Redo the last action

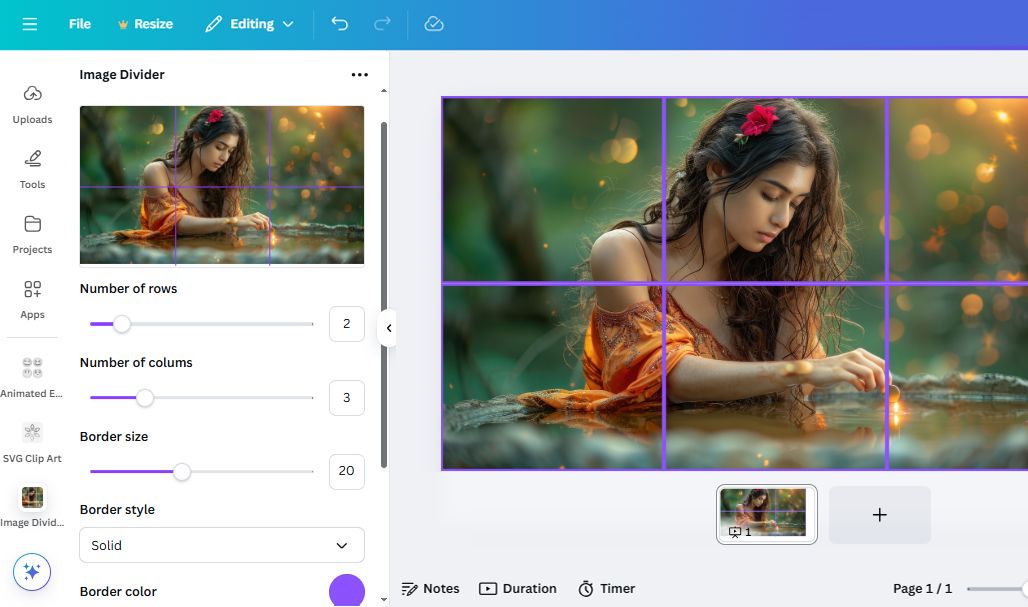(x=381, y=23)
